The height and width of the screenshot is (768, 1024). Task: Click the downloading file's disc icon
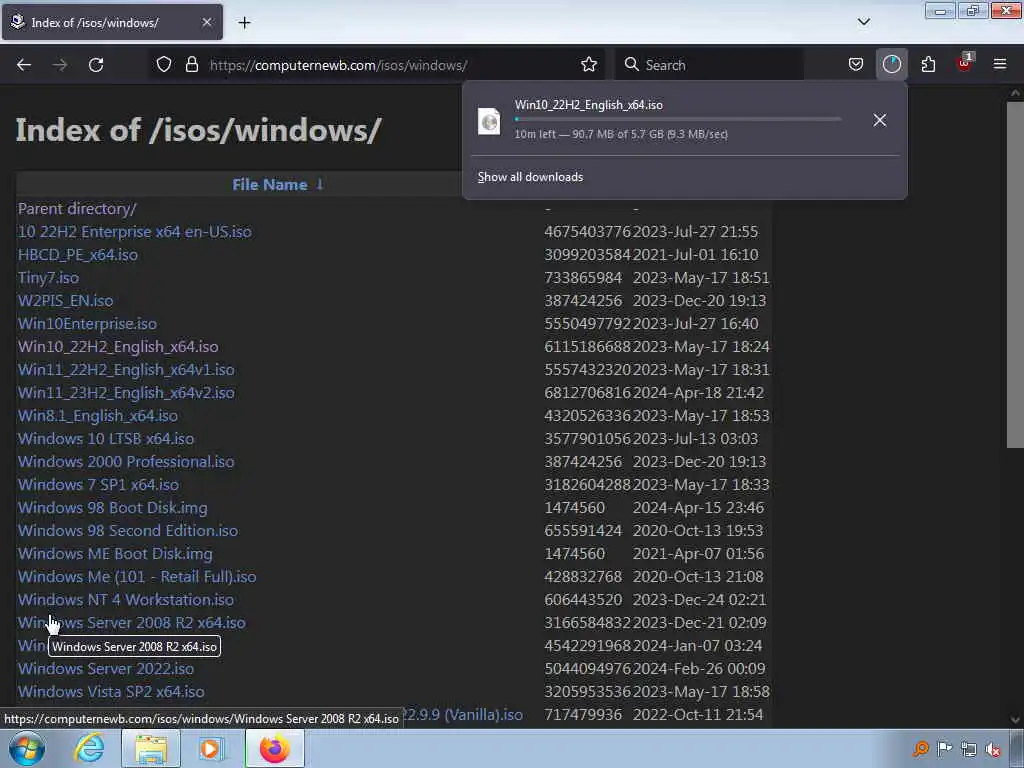(x=489, y=121)
